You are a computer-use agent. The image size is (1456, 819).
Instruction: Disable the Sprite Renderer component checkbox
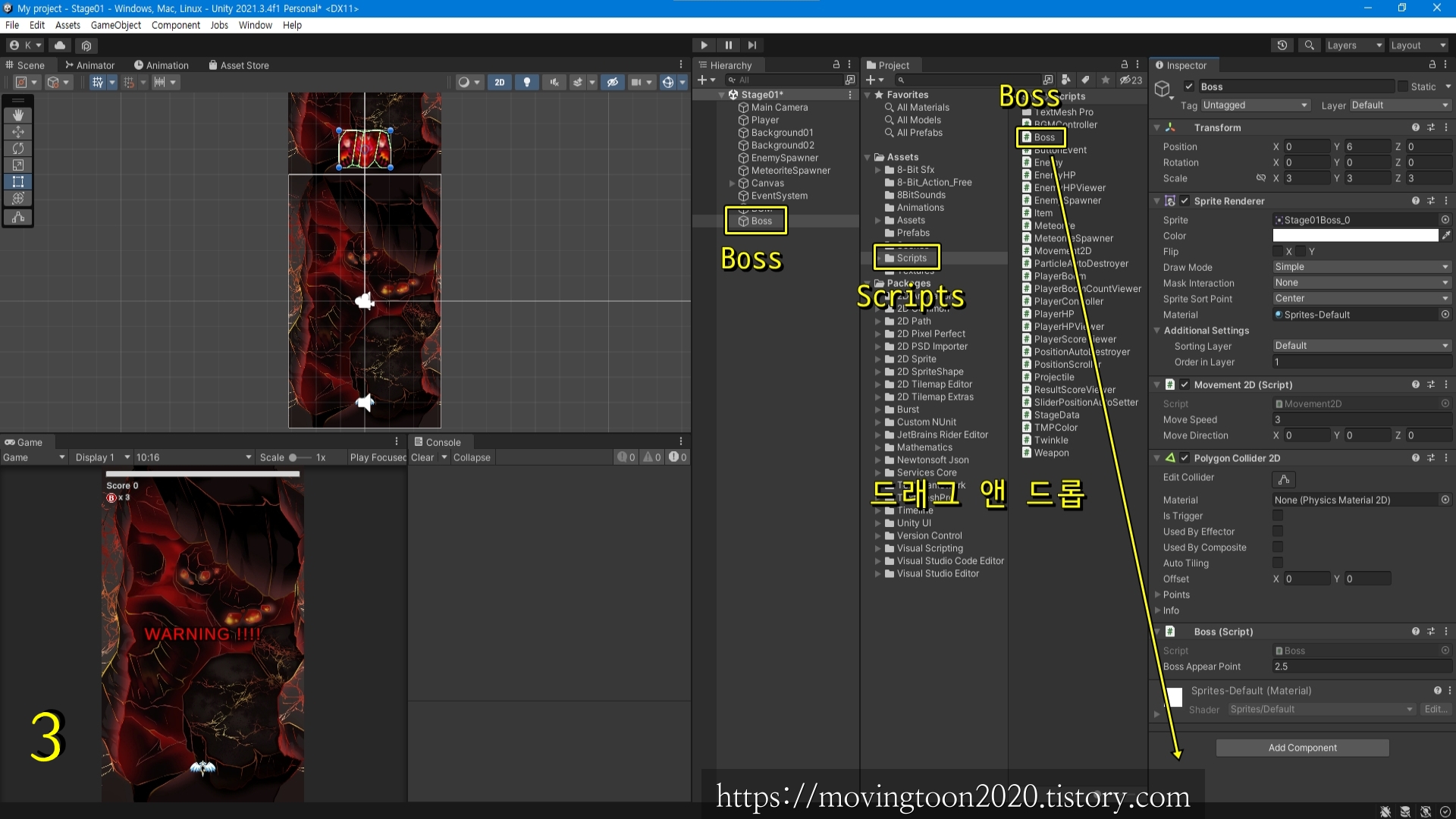(x=1185, y=201)
